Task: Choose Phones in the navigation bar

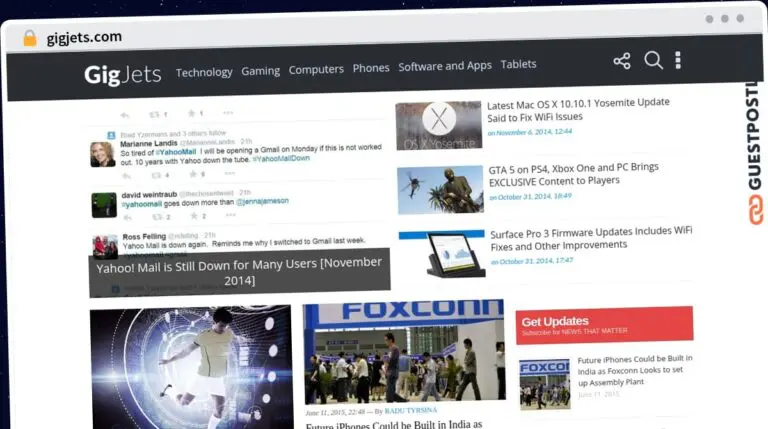Action: [x=371, y=69]
